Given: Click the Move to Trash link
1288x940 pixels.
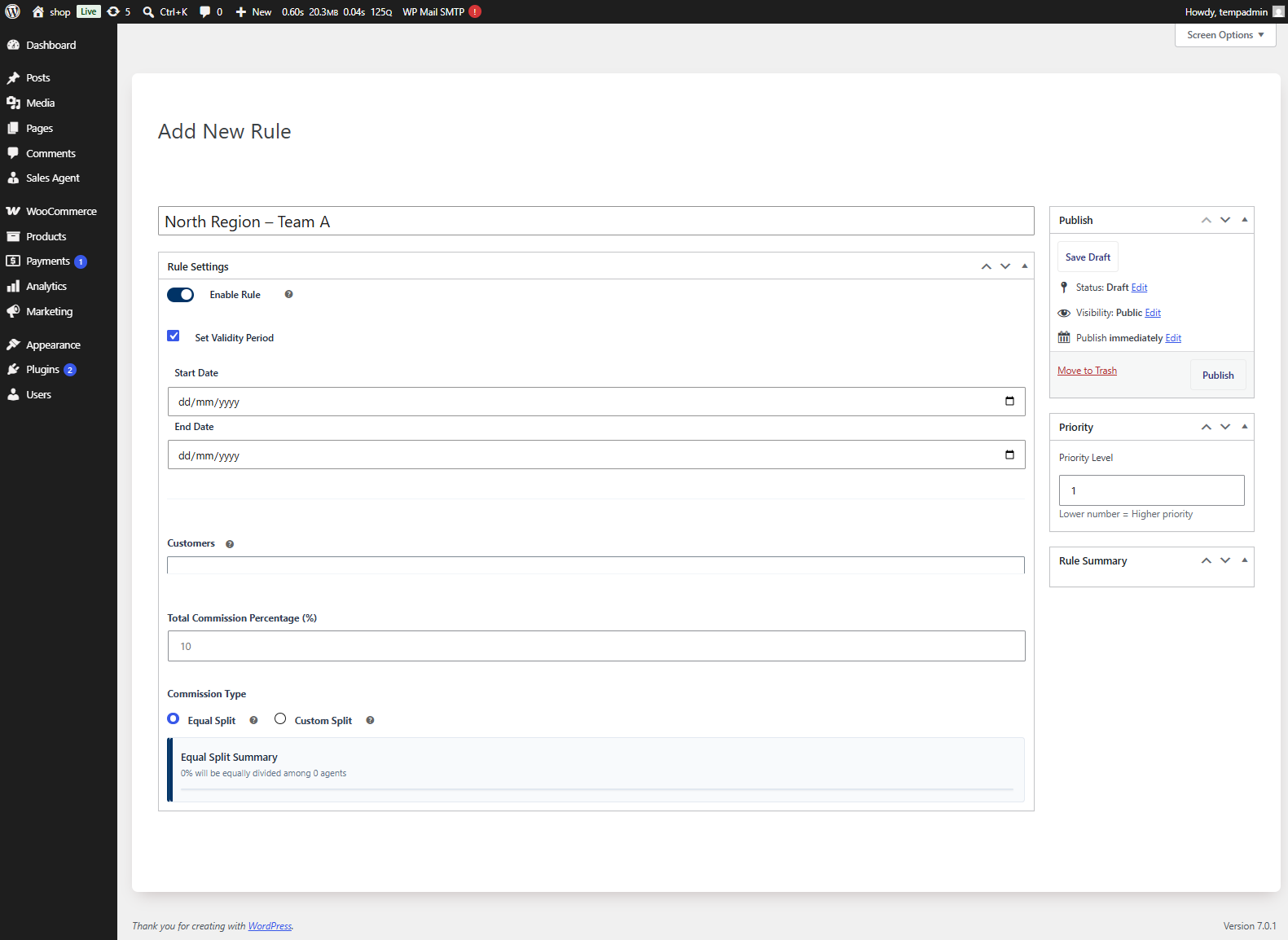Looking at the screenshot, I should click(1087, 371).
